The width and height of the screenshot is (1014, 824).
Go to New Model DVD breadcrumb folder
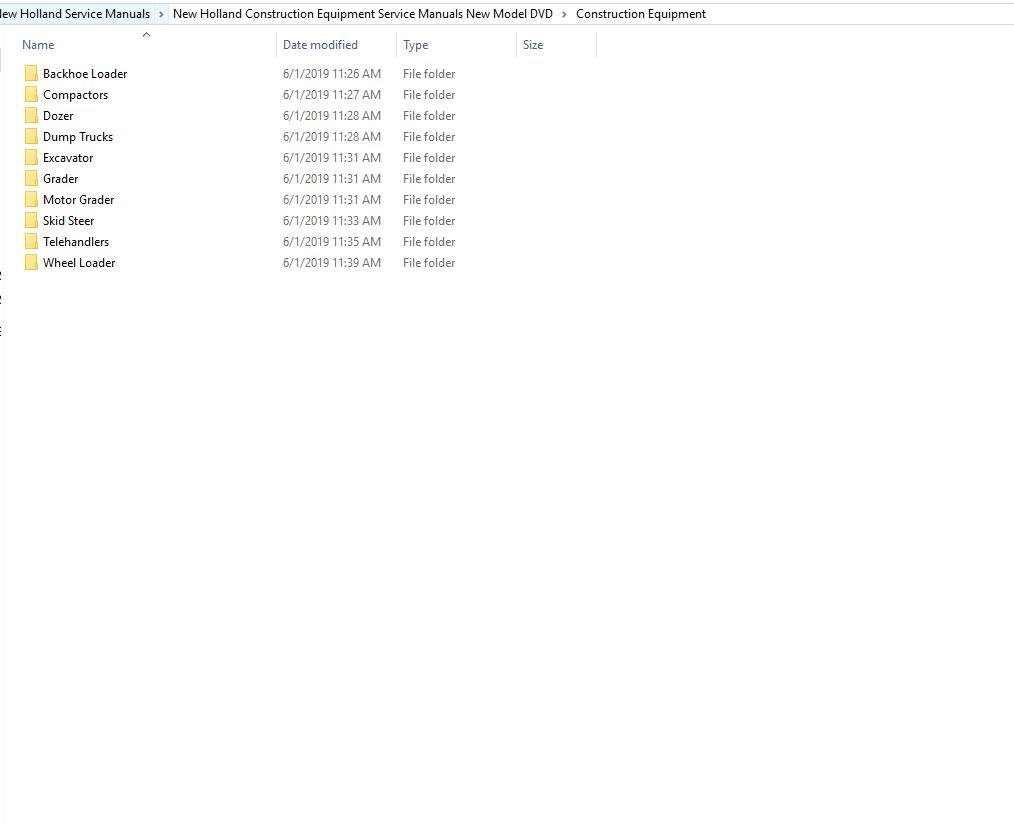(x=363, y=14)
